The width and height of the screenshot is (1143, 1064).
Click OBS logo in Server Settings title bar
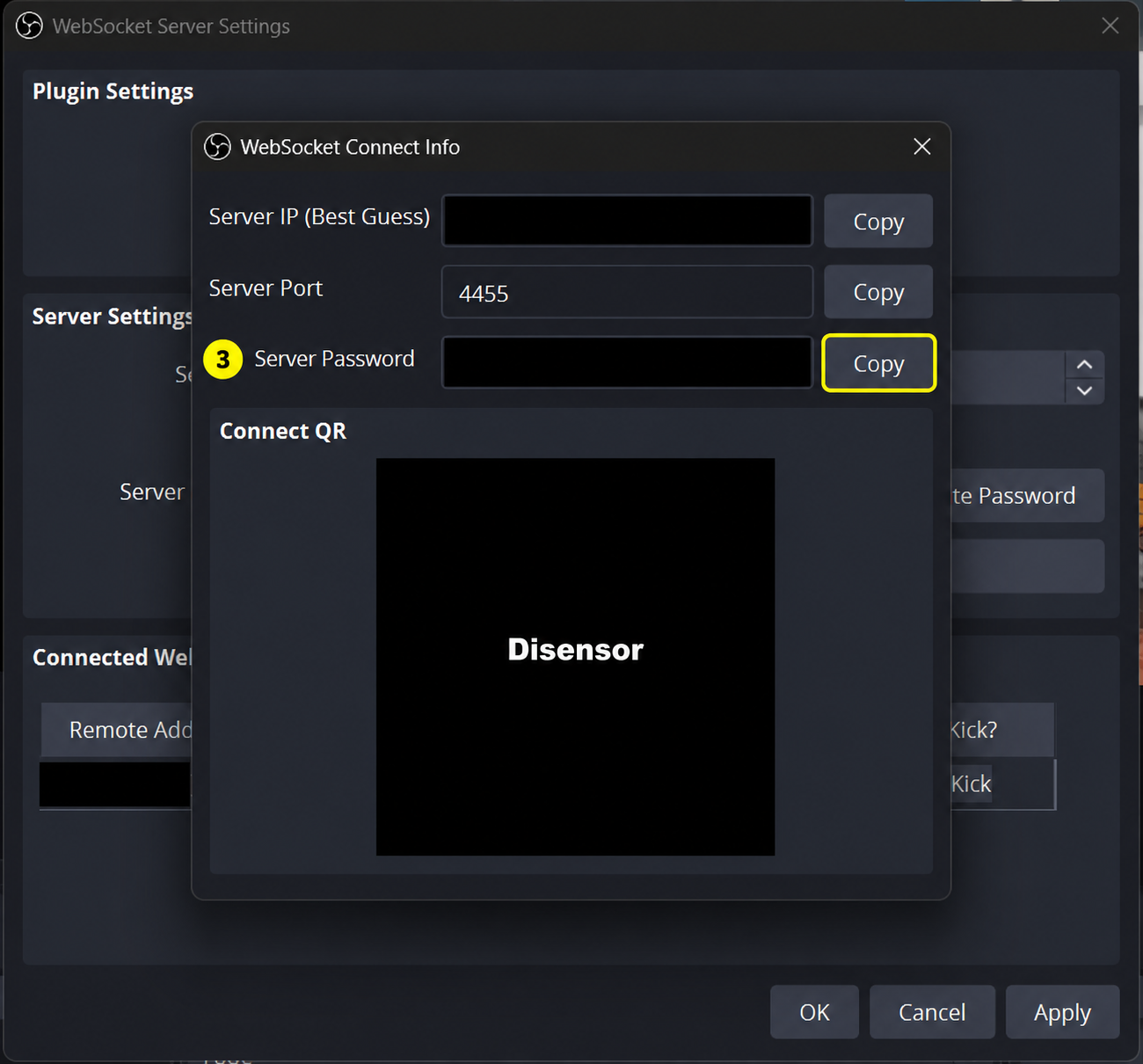pos(29,26)
